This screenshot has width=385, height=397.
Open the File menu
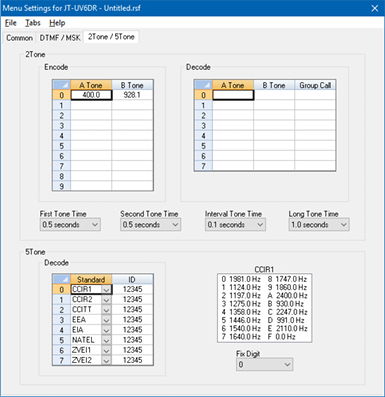[11, 23]
